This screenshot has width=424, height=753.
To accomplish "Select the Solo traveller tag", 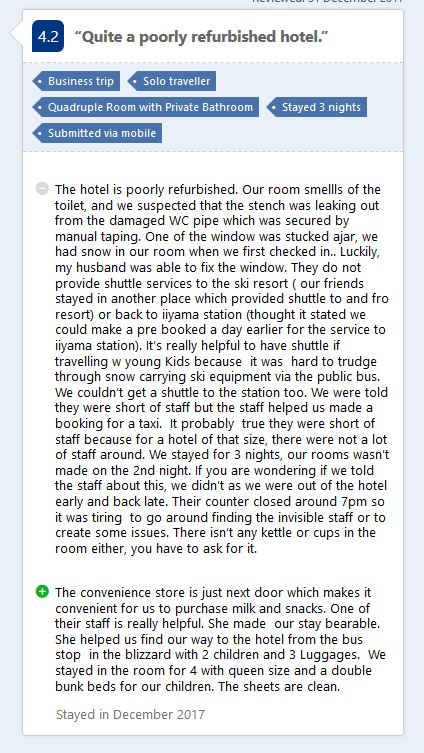I will tap(171, 81).
